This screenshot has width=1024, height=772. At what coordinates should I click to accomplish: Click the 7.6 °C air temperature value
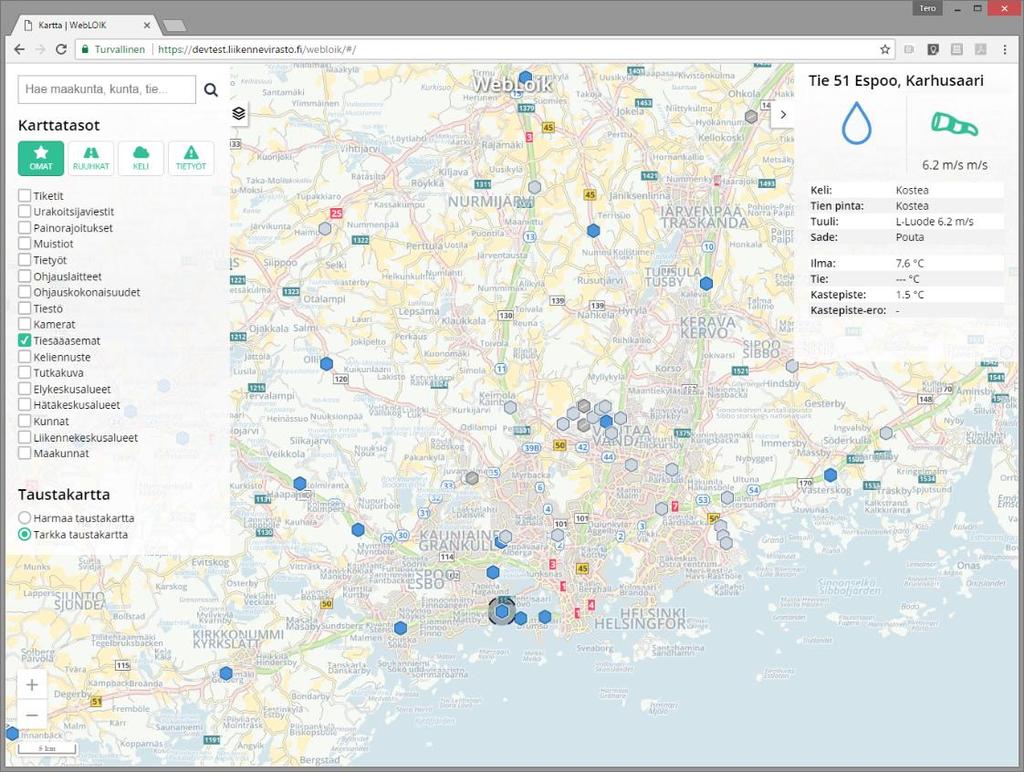coord(910,263)
